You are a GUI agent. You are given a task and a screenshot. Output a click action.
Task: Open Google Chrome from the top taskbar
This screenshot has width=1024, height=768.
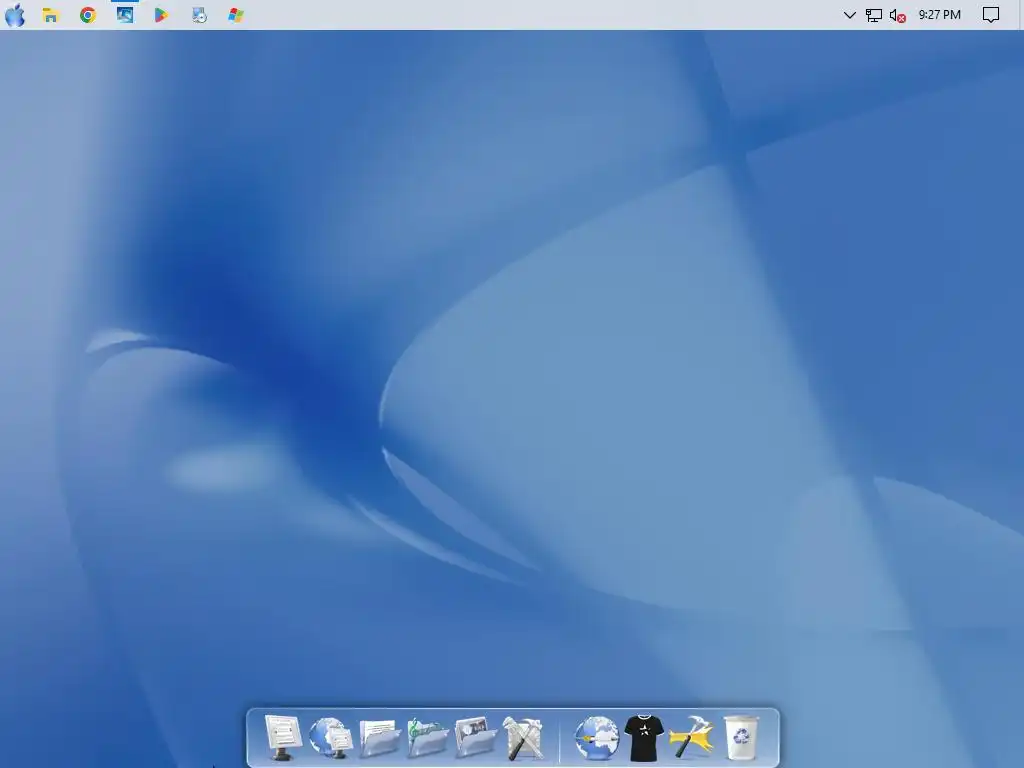88,15
